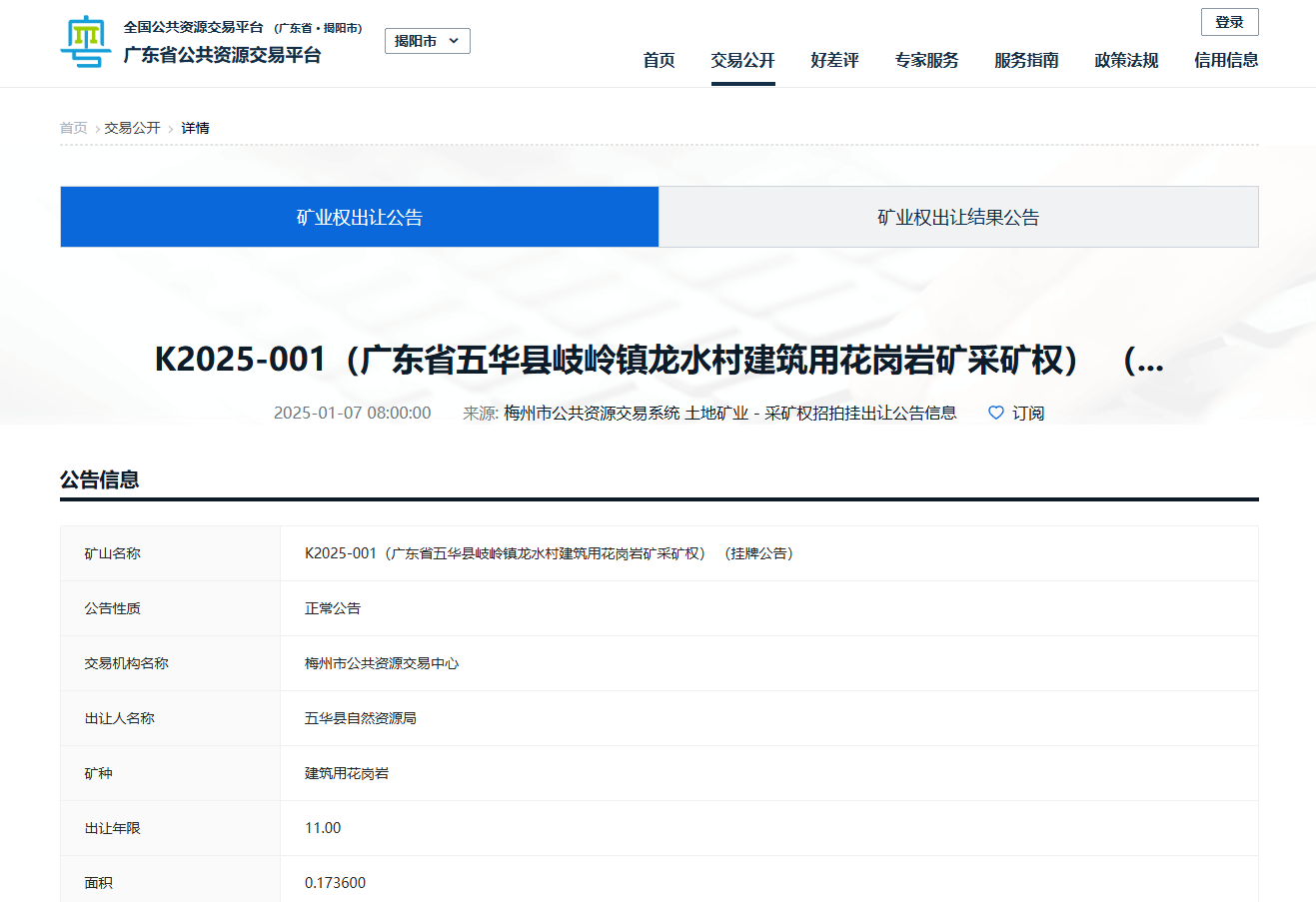
Task: Open the 揭阳市 city dropdown
Action: point(427,41)
